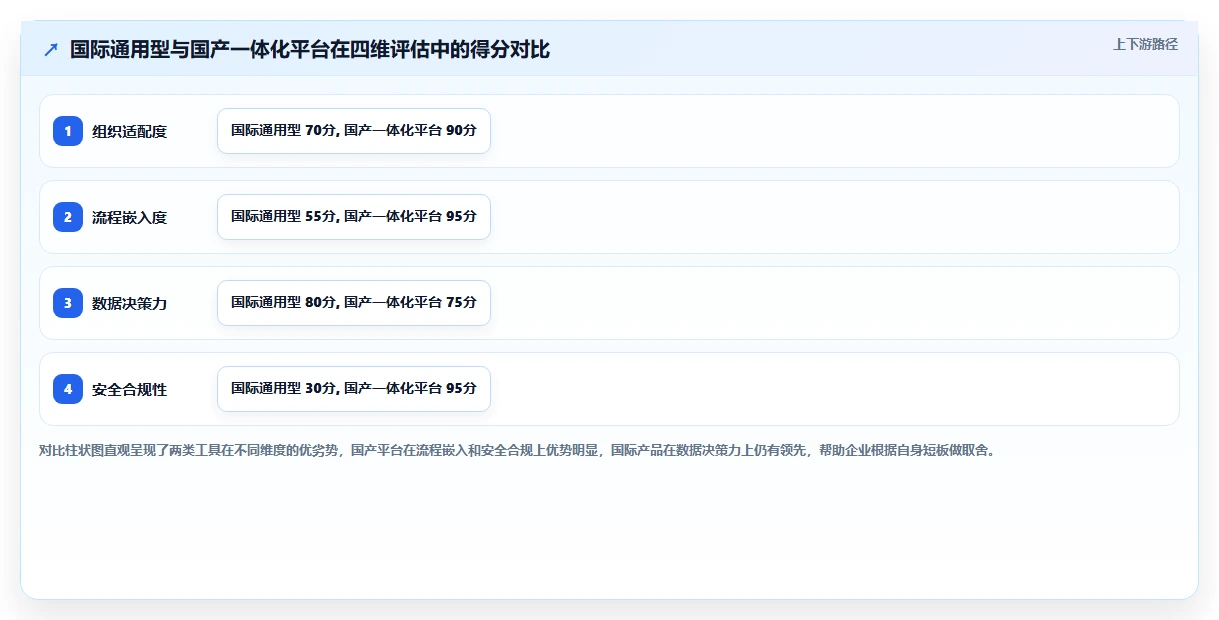This screenshot has width=1219, height=620.
Task: Click the number 4 badge for 安全合规性
Action: point(68,389)
